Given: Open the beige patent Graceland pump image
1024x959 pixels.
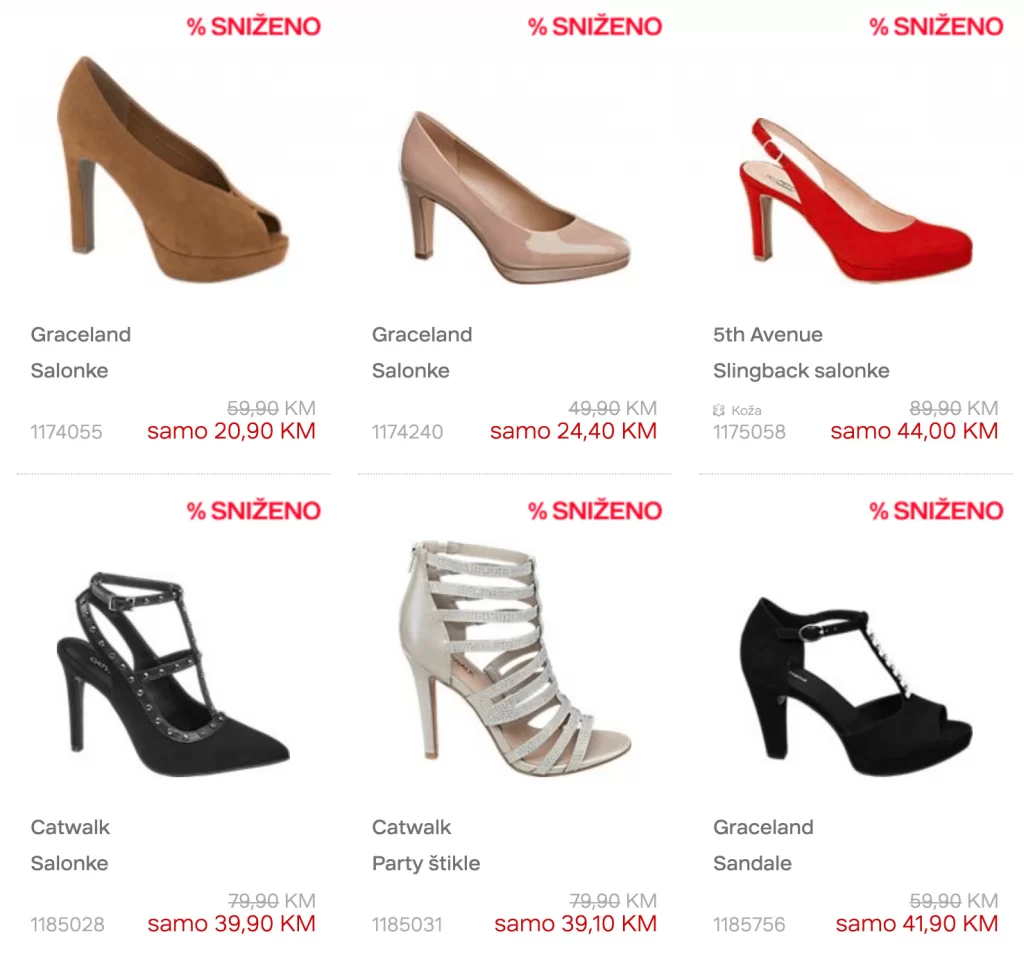Looking at the screenshot, I should [514, 197].
